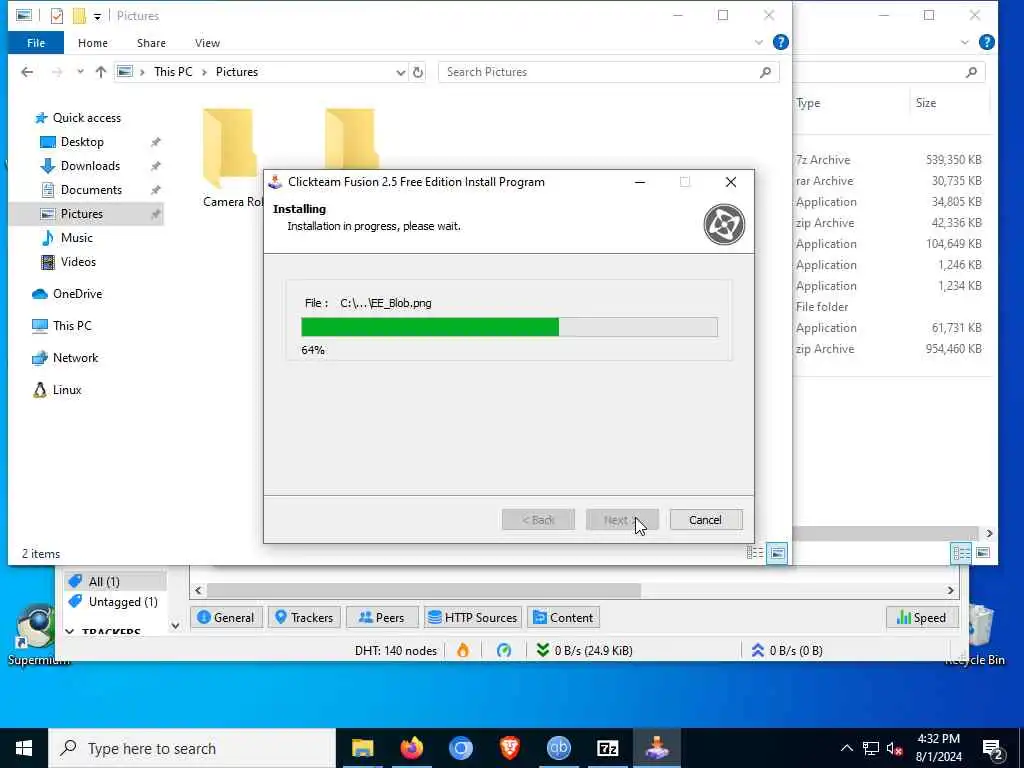
Task: Click the flame connection status icon
Action: tap(463, 650)
